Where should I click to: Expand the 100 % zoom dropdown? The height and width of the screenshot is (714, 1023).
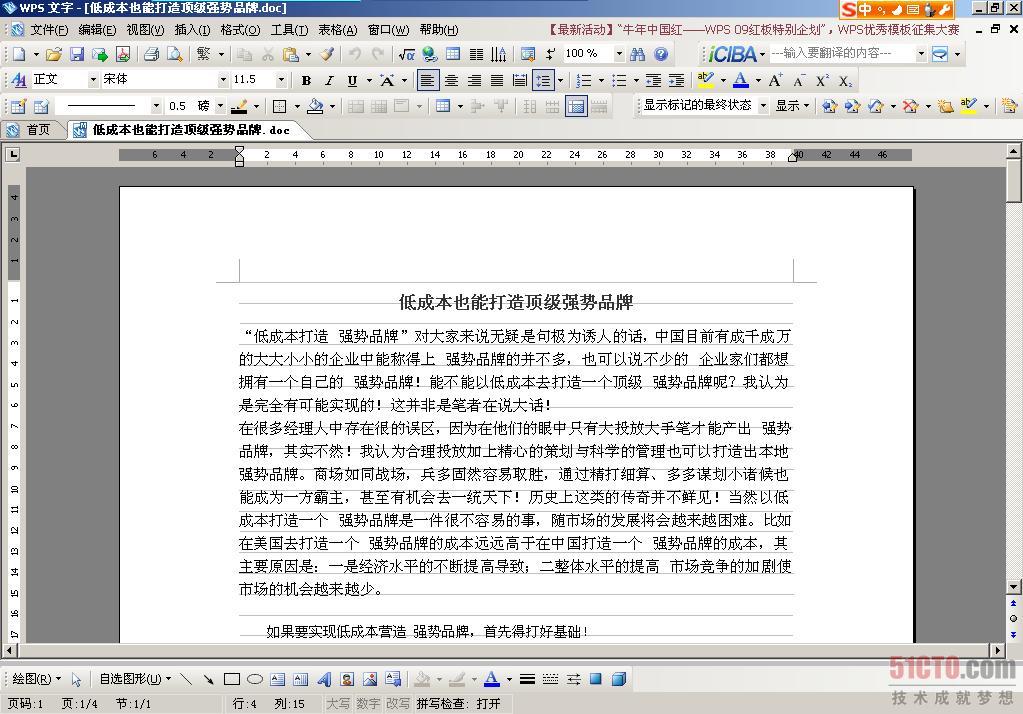pyautogui.click(x=618, y=54)
